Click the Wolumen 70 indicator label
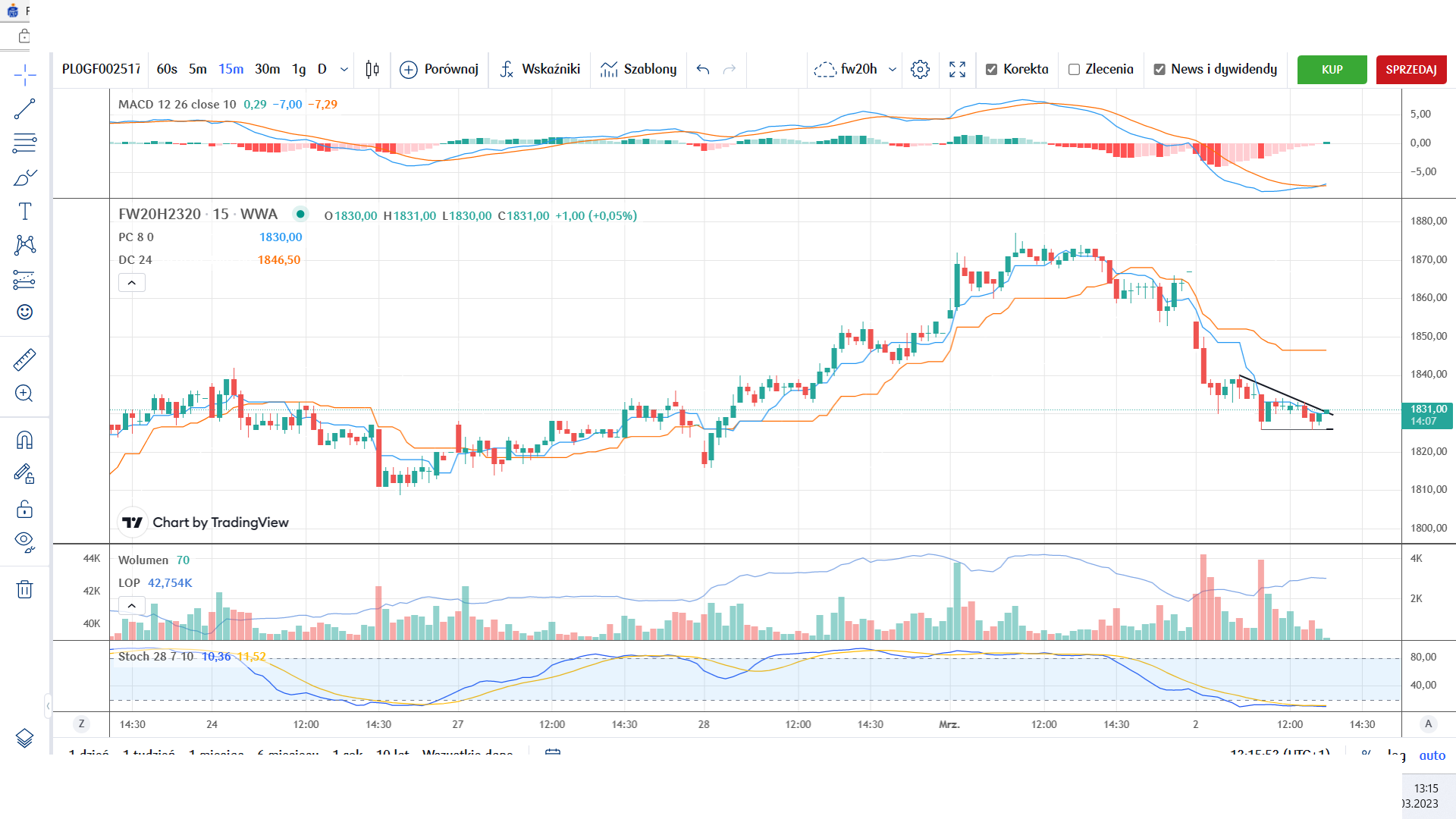The height and width of the screenshot is (819, 1456). (154, 560)
